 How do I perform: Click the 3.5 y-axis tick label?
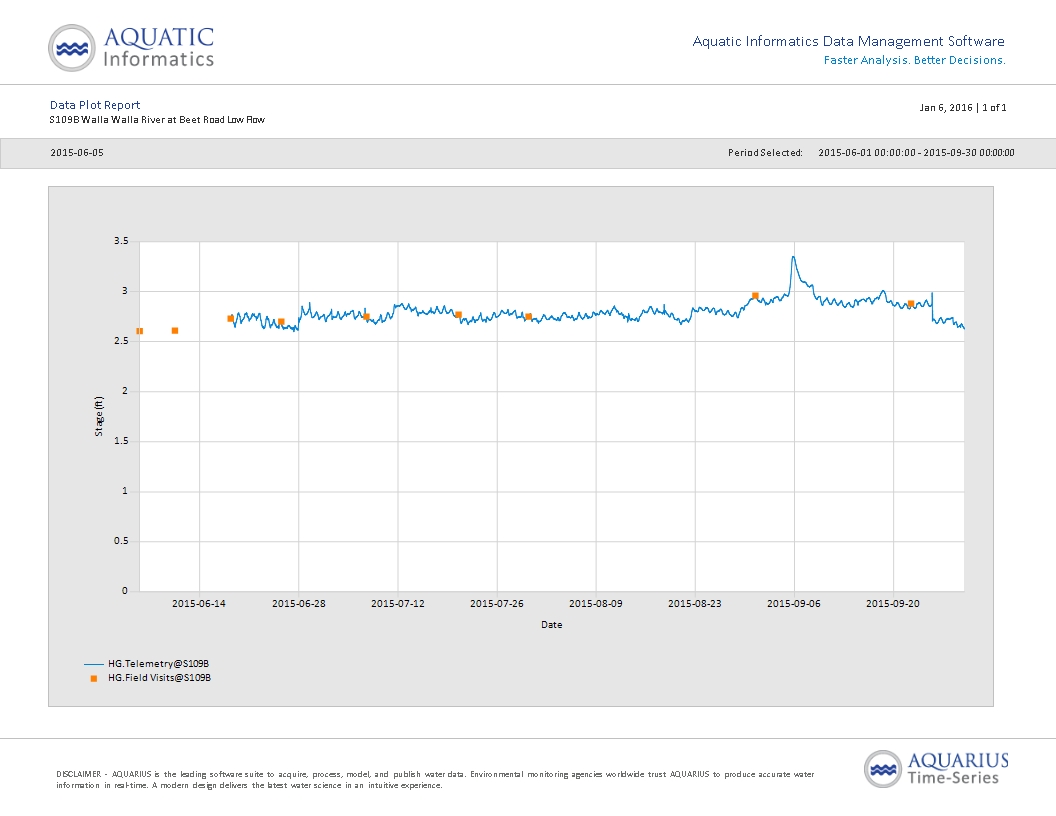click(x=121, y=241)
